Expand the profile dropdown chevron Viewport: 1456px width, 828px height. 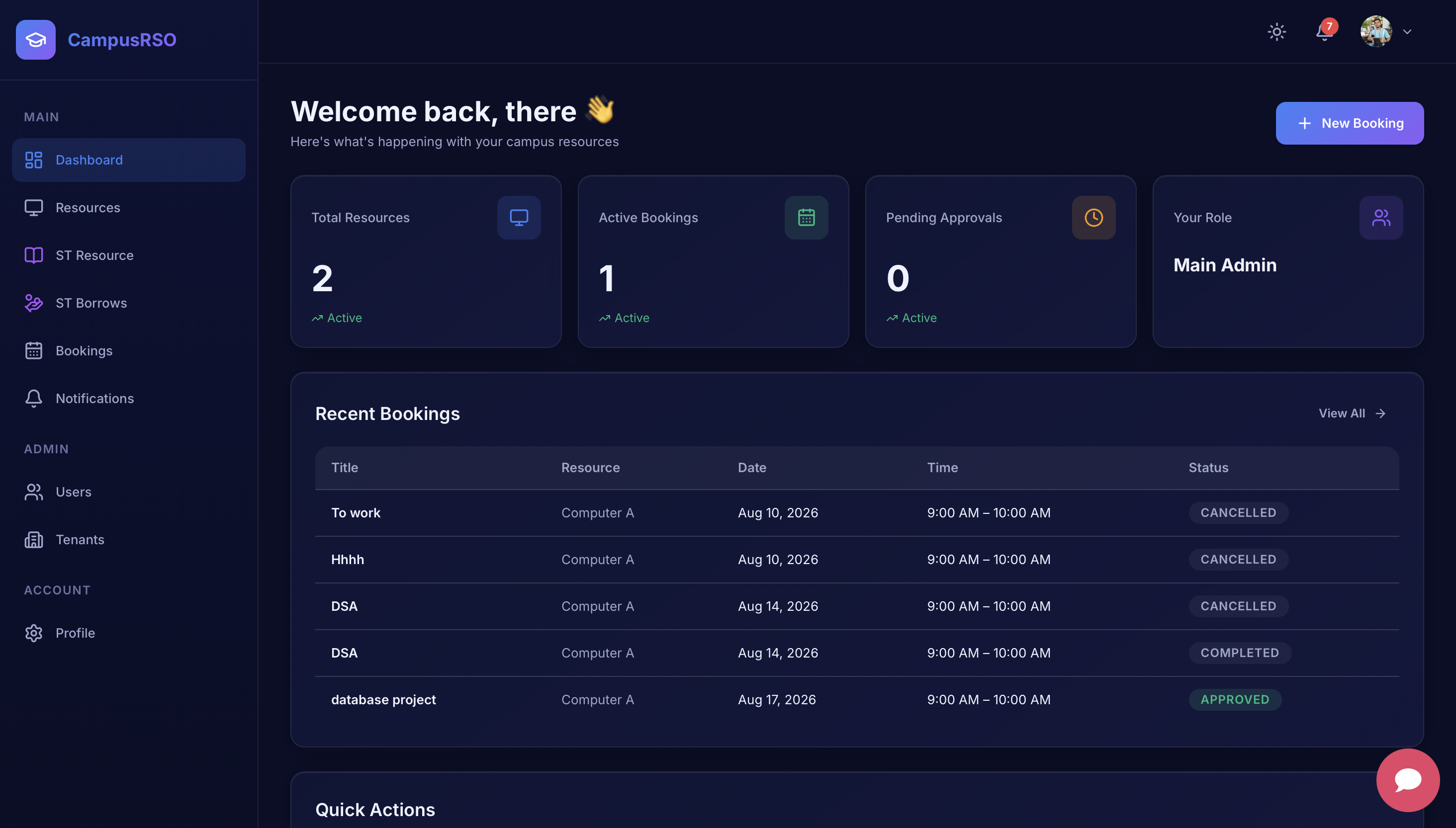click(x=1407, y=32)
